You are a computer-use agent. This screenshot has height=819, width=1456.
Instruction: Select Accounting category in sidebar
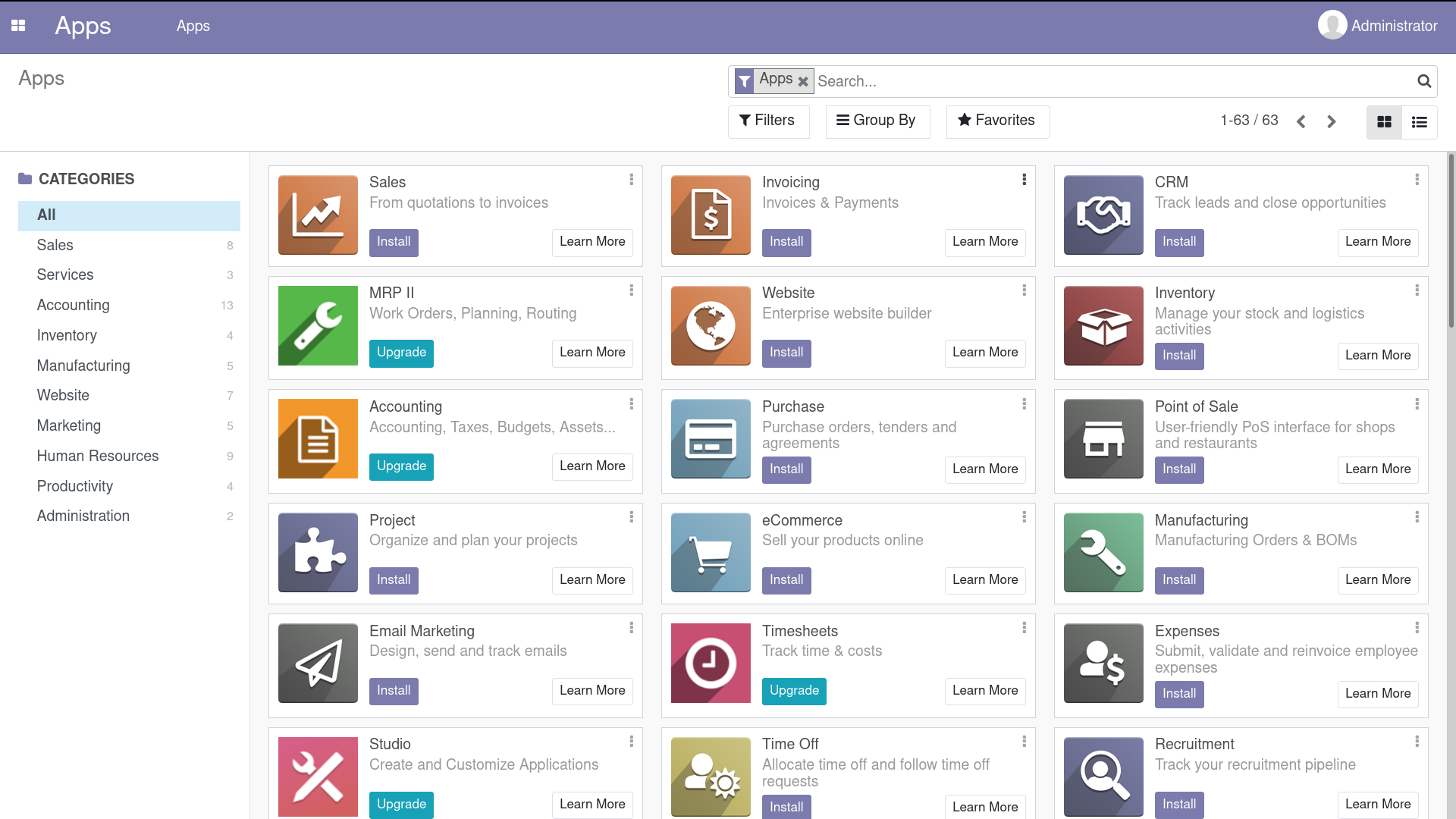coord(74,305)
